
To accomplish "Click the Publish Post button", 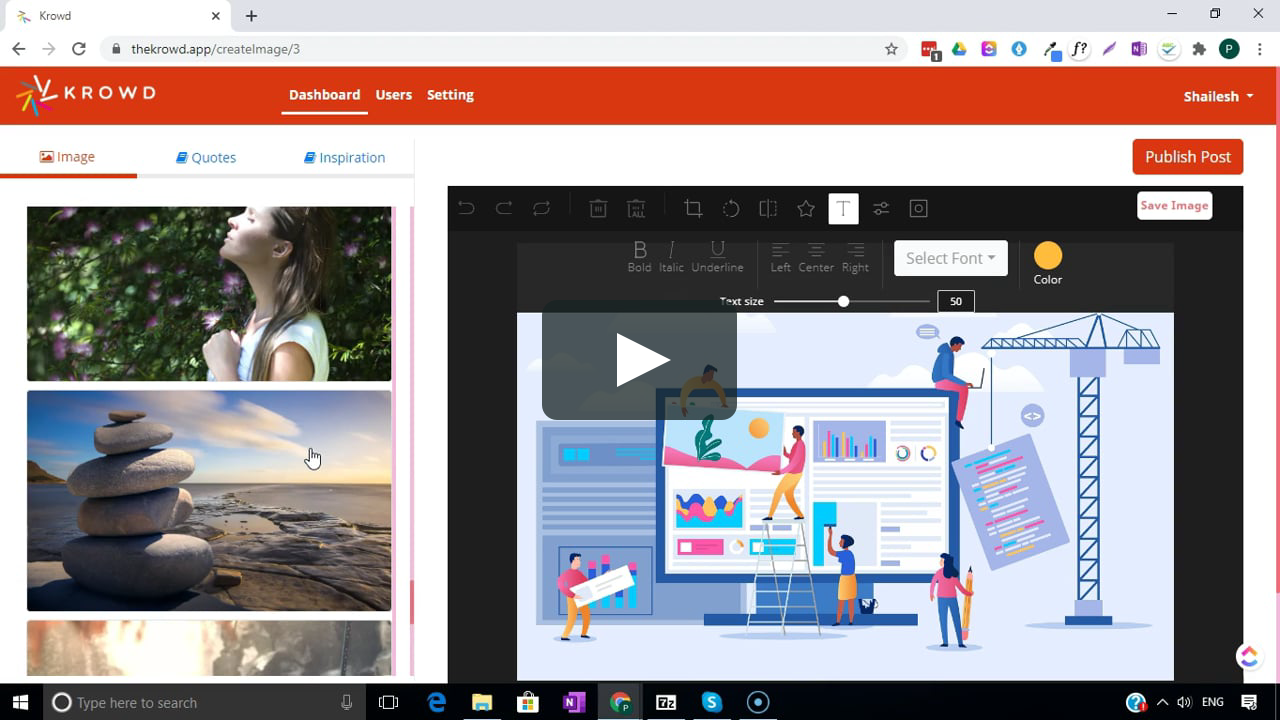I will click(1187, 156).
